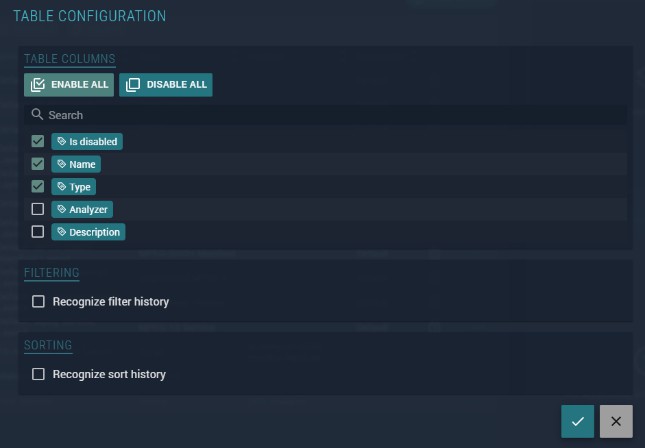This screenshot has height=448, width=645.
Task: Confirm configuration with the checkmark button
Action: 577,421
